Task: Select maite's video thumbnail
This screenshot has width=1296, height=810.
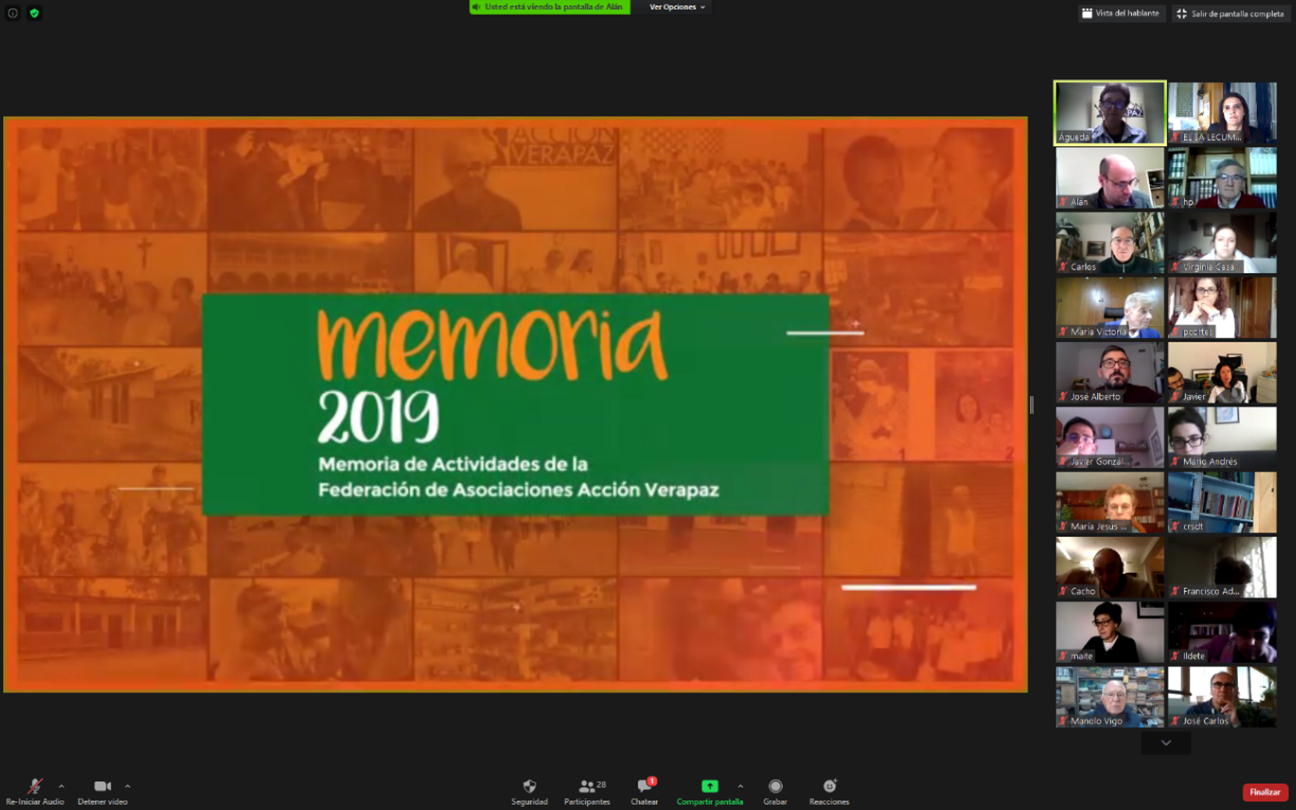Action: (x=1110, y=633)
